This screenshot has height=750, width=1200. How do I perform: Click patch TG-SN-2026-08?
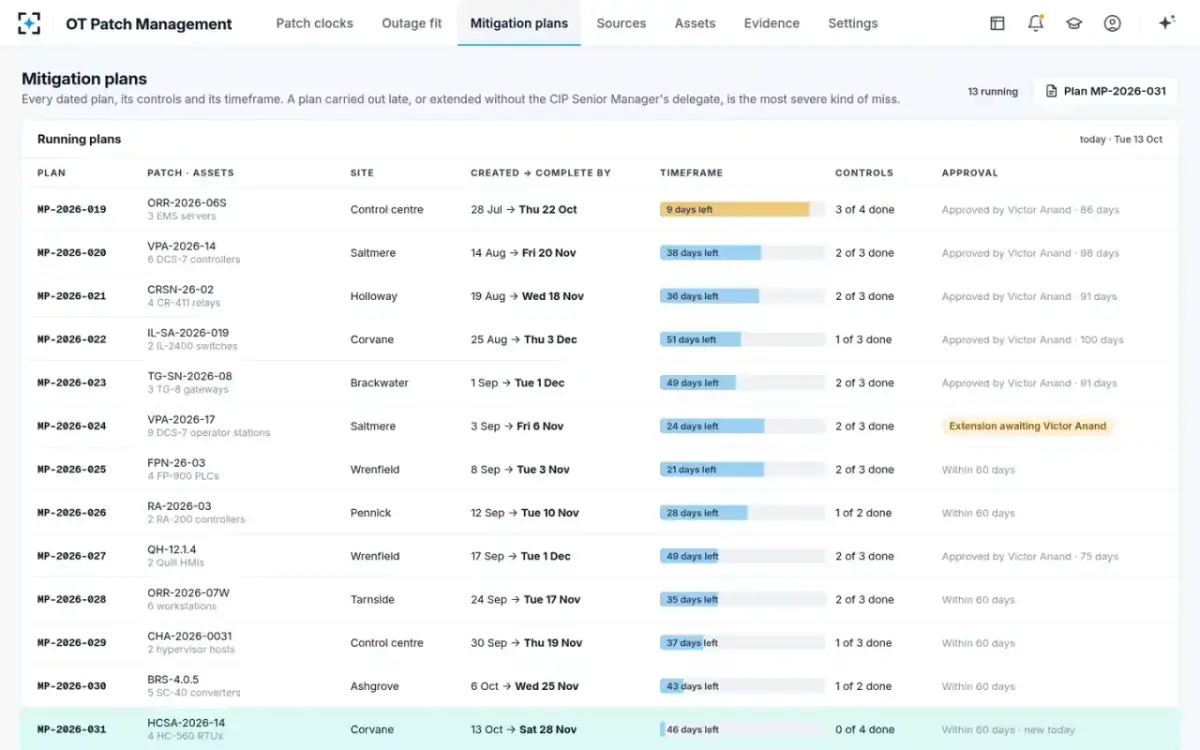189,376
